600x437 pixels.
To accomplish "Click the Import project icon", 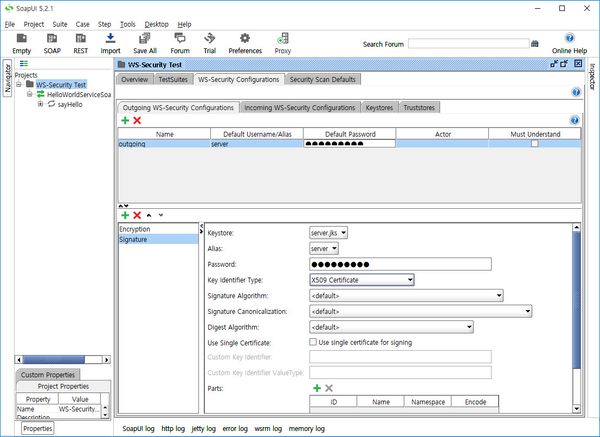I will pyautogui.click(x=110, y=42).
